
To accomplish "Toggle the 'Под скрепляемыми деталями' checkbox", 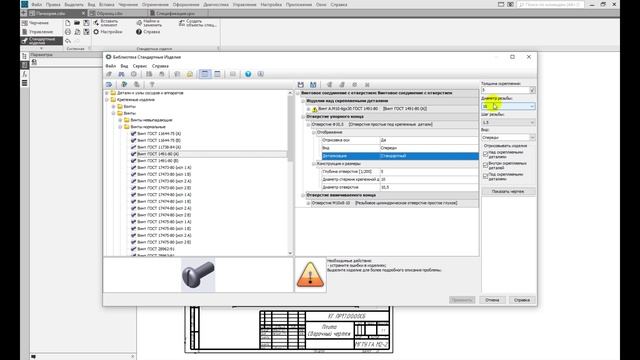I will pos(485,176).
